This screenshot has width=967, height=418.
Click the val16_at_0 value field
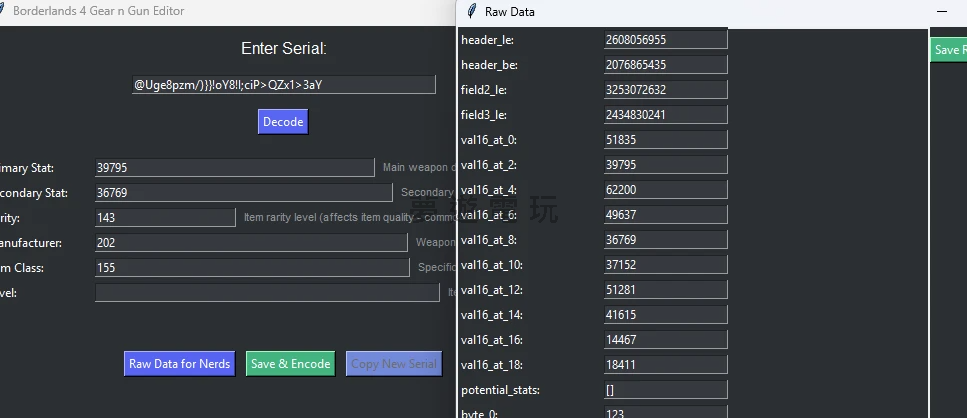665,139
